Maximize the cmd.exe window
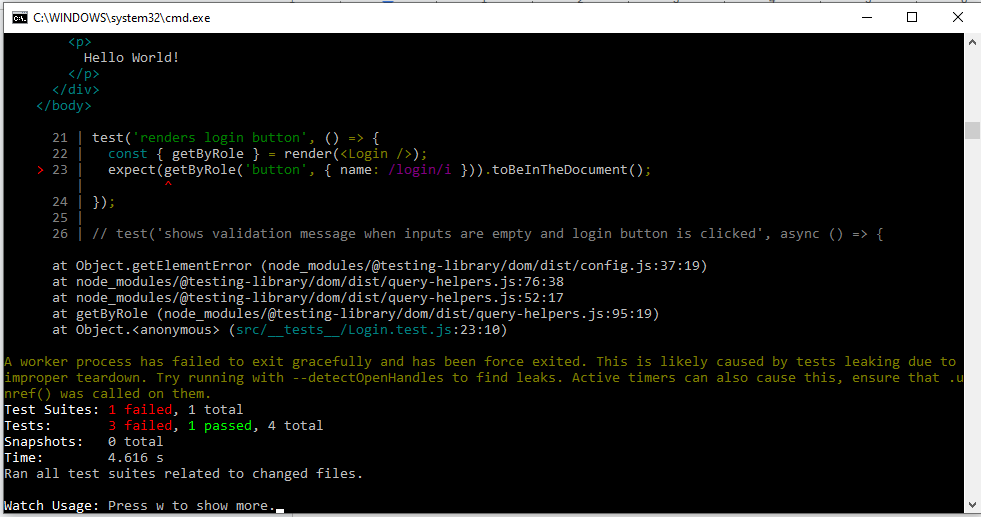The width and height of the screenshot is (981, 517). pyautogui.click(x=911, y=17)
